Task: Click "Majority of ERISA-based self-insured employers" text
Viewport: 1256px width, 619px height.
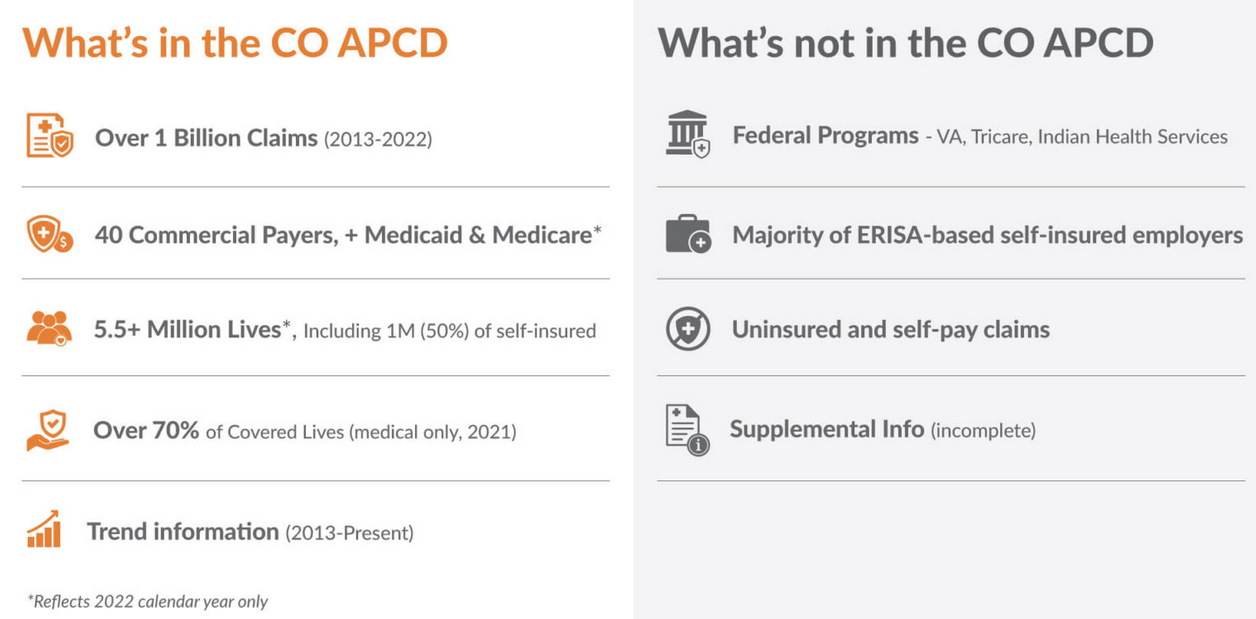Action: (987, 235)
